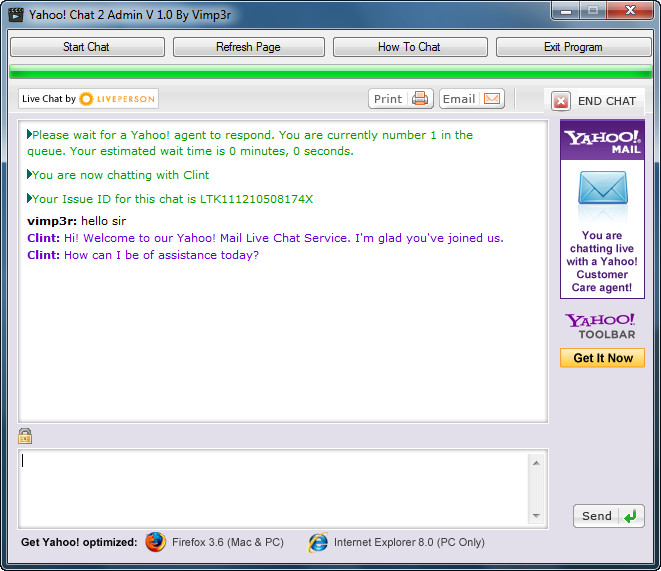The width and height of the screenshot is (661, 571).
Task: Click the 'Please wait for a Yahoo! agent' message
Action: pos(250,143)
